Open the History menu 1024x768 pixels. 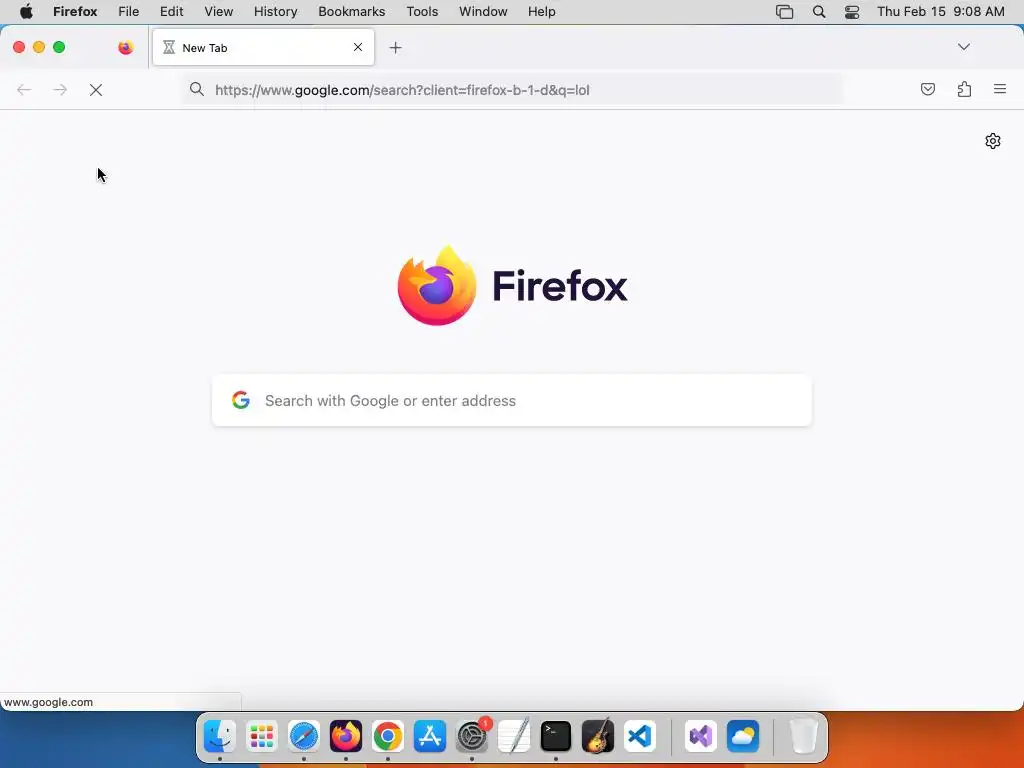tap(276, 12)
